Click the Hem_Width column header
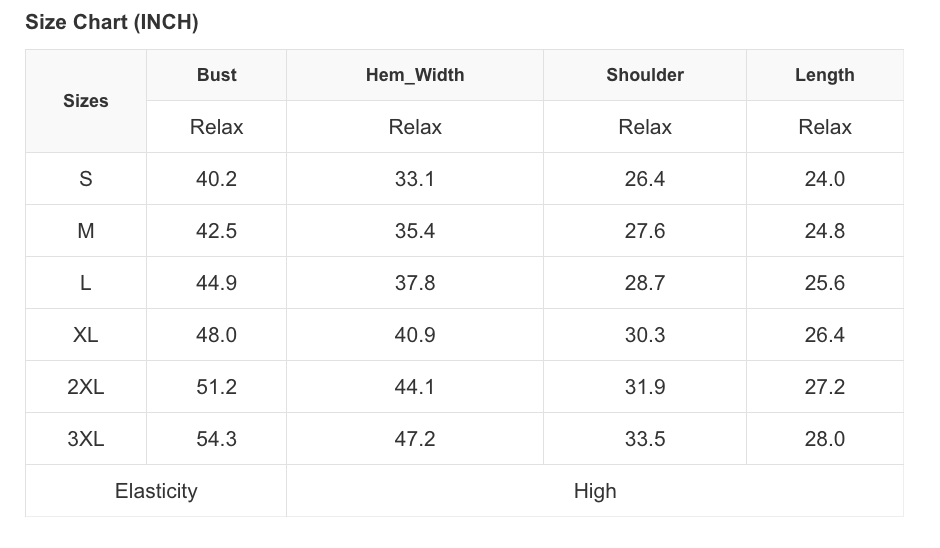This screenshot has width=940, height=548. tap(415, 75)
